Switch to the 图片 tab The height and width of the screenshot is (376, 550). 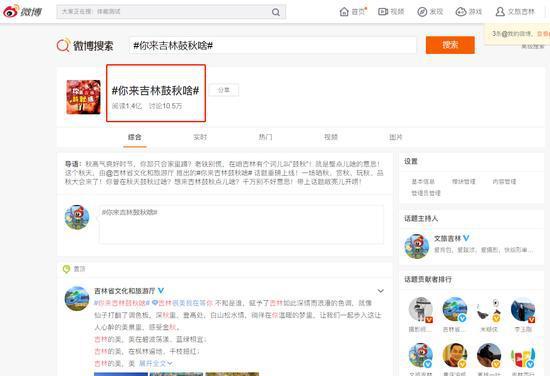396,137
